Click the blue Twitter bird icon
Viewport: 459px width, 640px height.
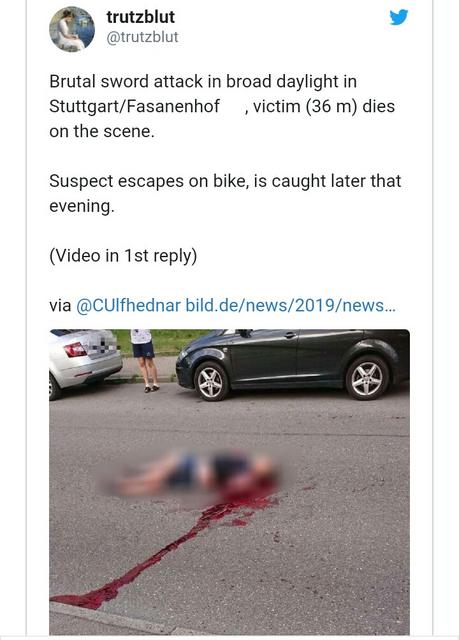(399, 17)
